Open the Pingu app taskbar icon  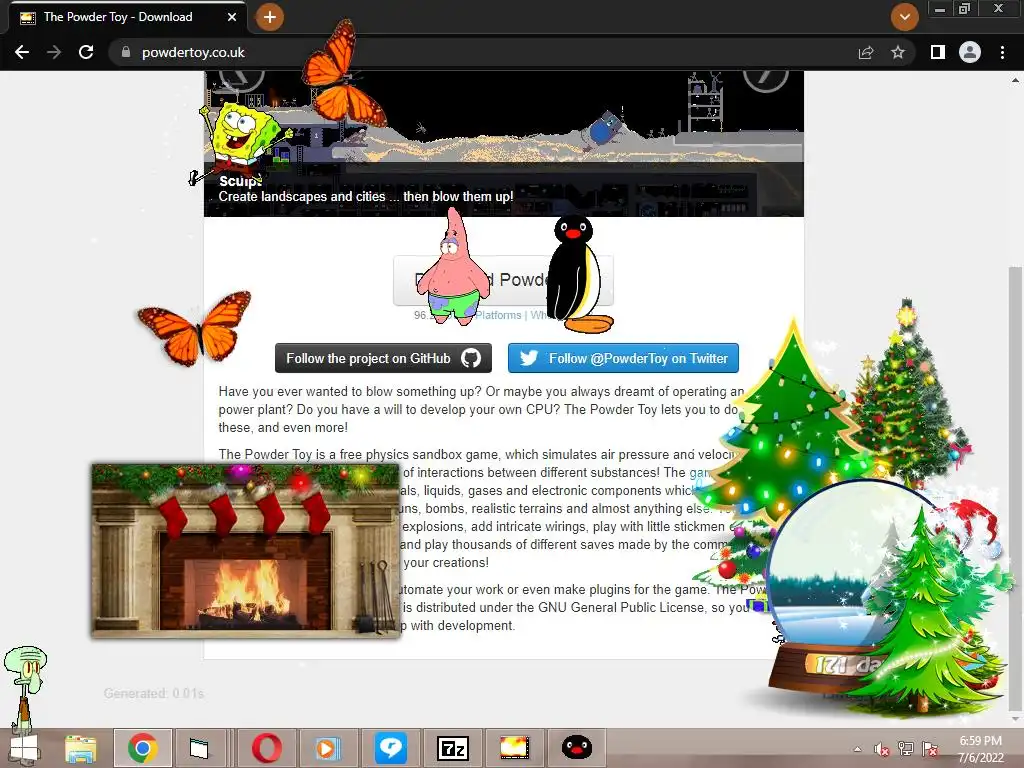[x=577, y=748]
